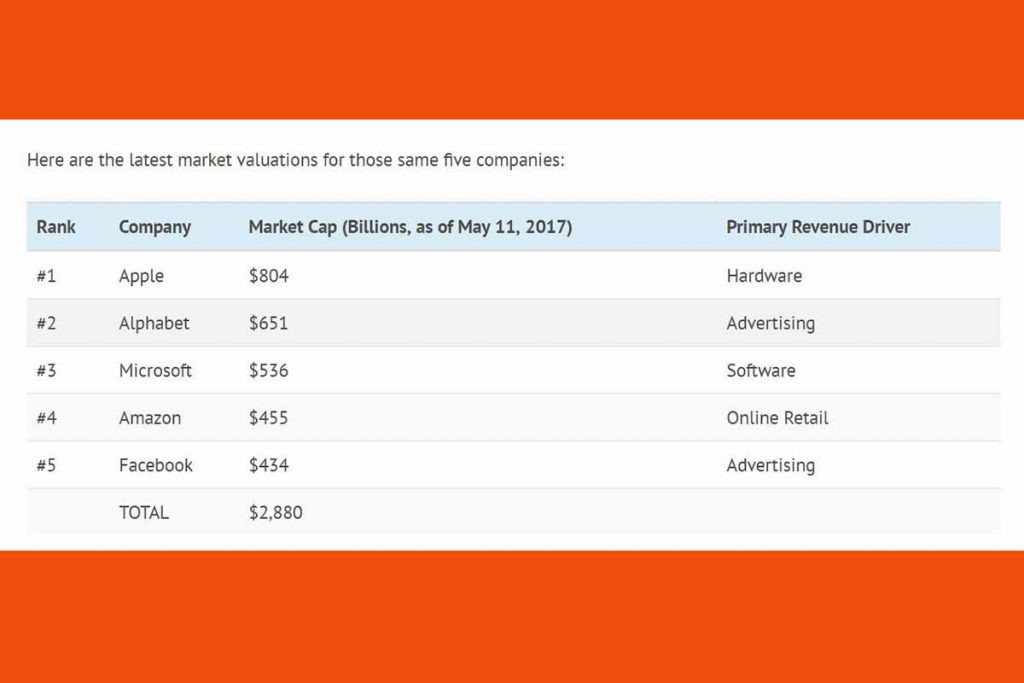Click the Hardware revenue driver cell
Viewport: 1024px width, 683px height.
[x=764, y=275]
